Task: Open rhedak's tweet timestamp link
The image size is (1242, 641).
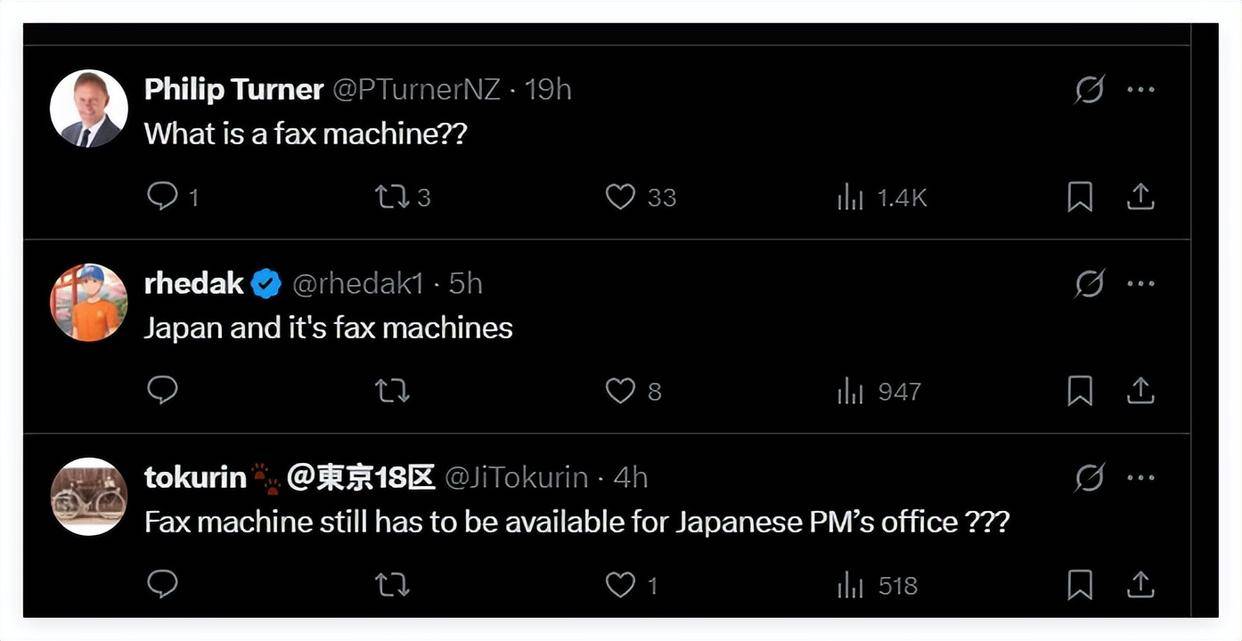Action: tap(466, 281)
